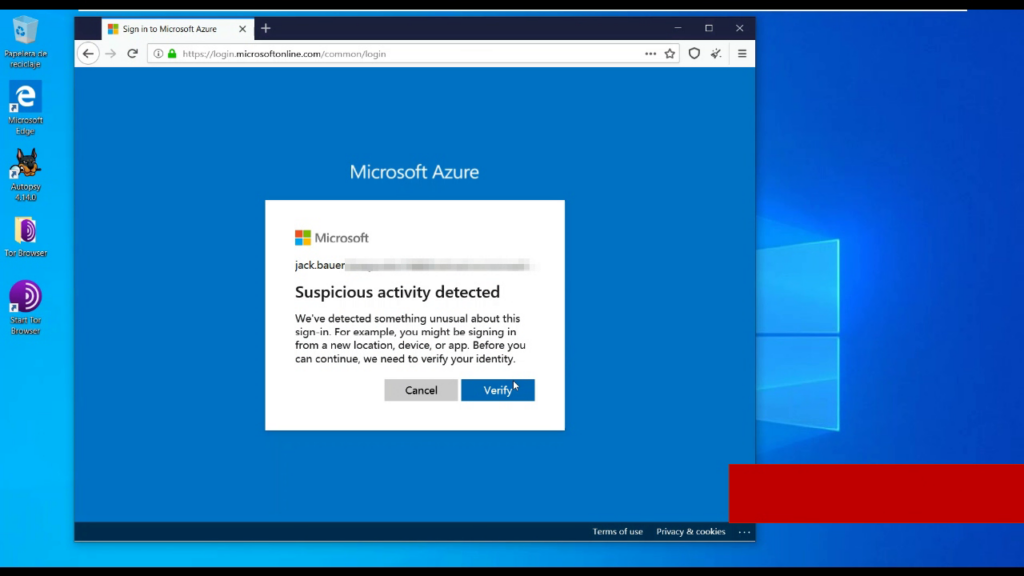Click the Microsoft logo in the dialog
This screenshot has width=1024, height=576.
[x=332, y=238]
